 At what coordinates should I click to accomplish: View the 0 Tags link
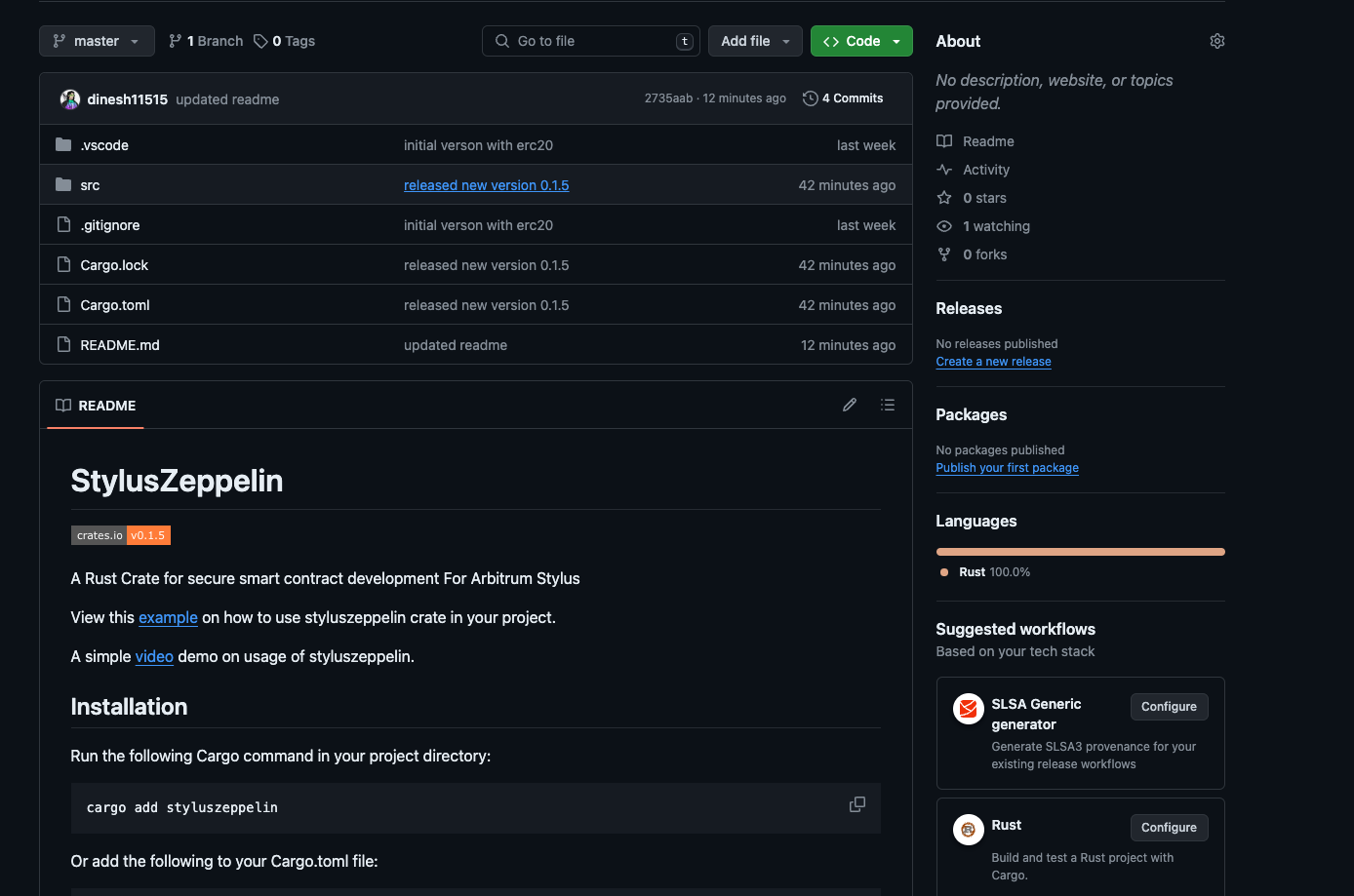(285, 41)
